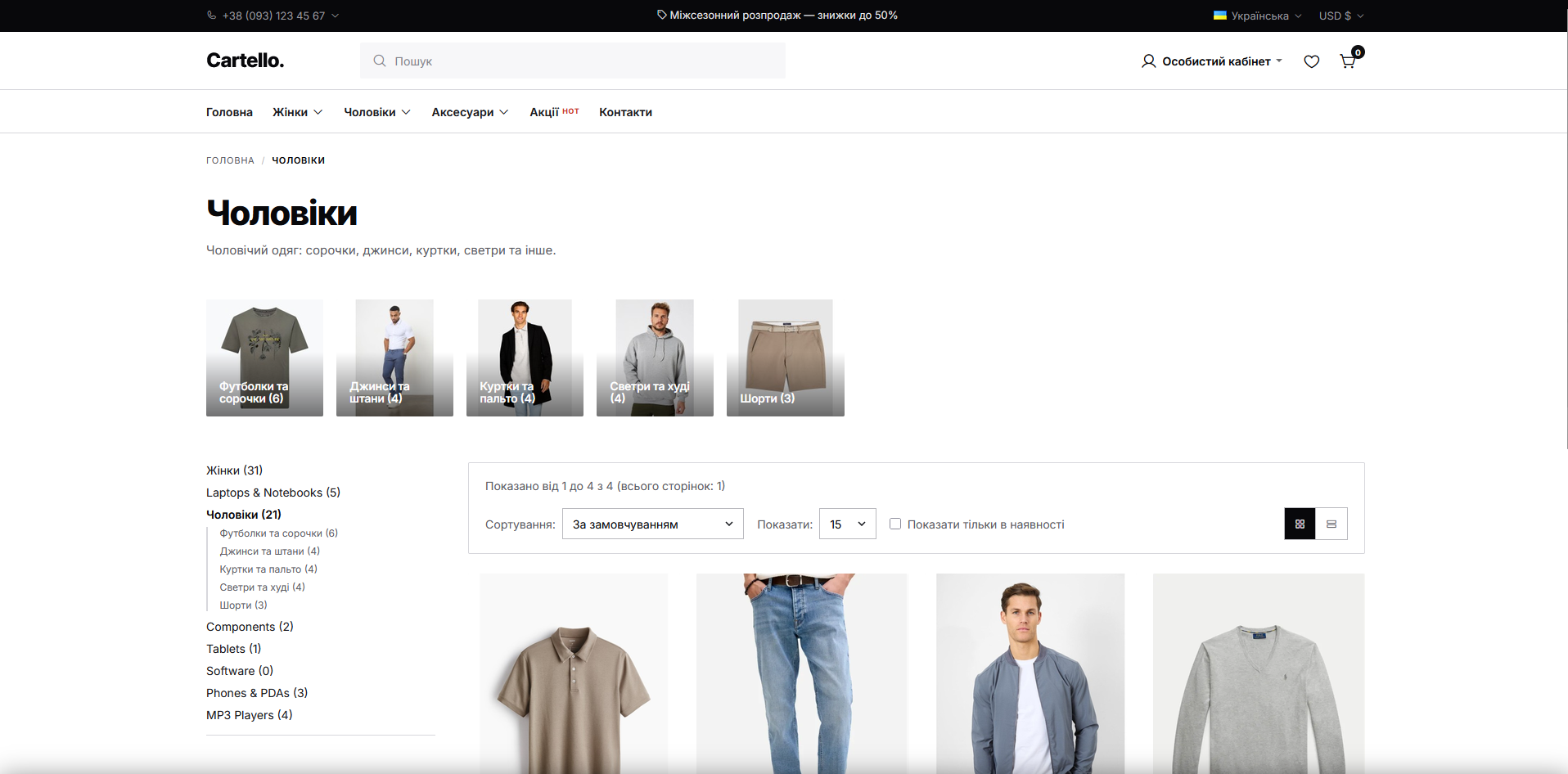Open Аксесуари in main menu
This screenshot has height=774, width=1568.
pos(462,112)
